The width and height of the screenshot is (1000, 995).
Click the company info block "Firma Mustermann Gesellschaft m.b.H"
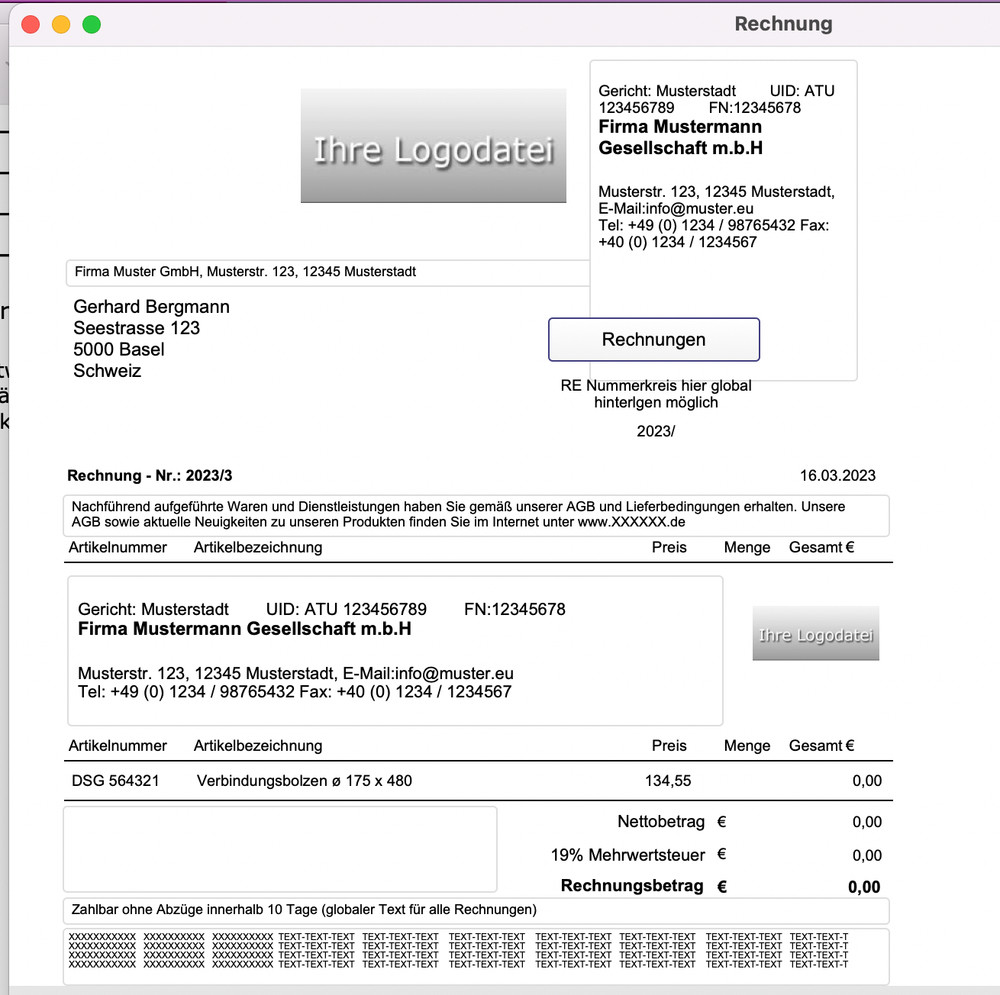394,650
